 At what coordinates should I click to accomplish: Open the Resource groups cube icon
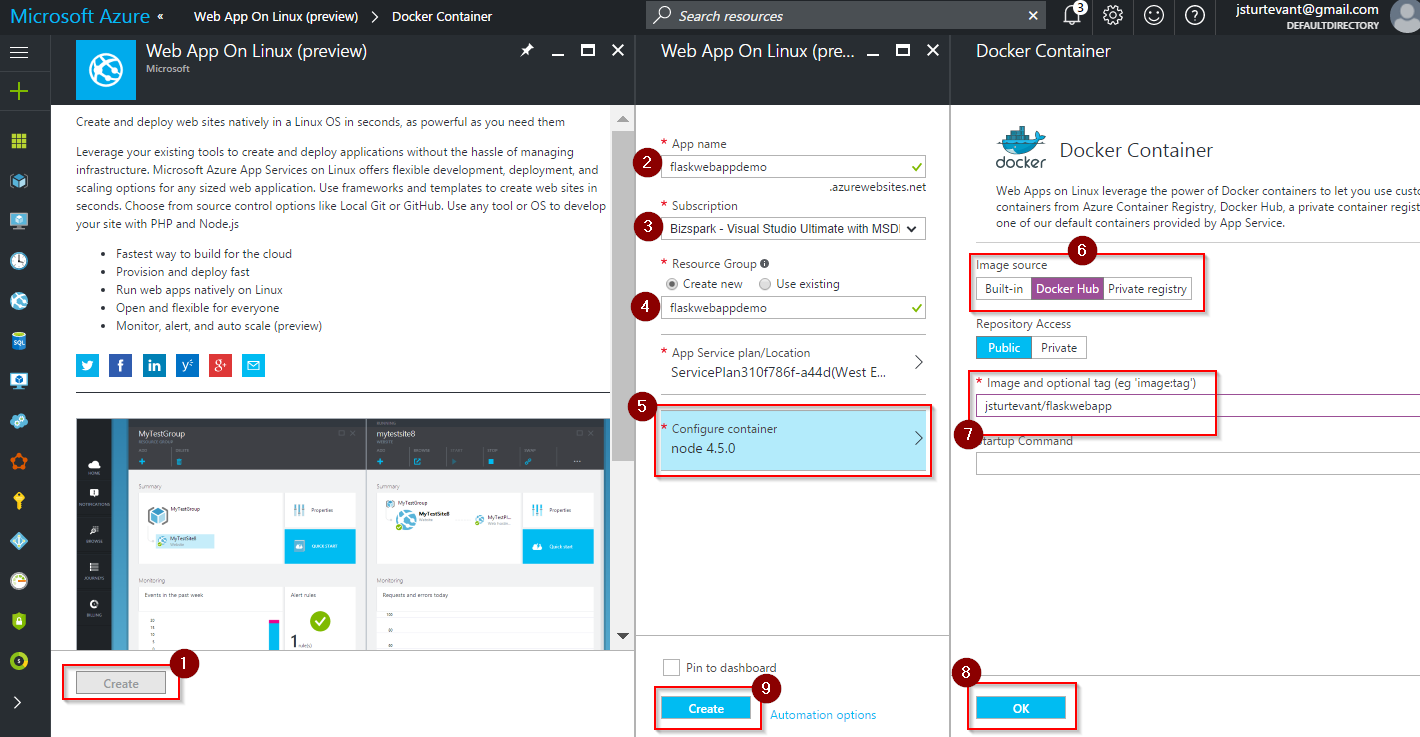(x=19, y=181)
